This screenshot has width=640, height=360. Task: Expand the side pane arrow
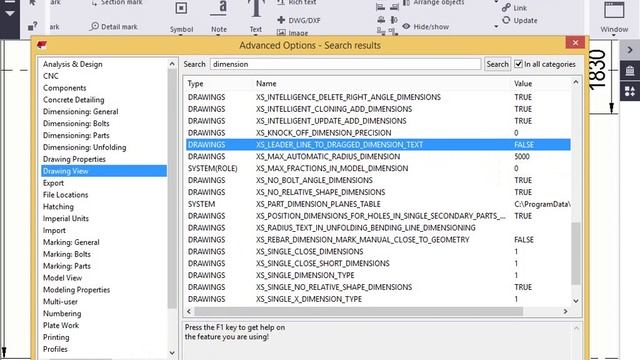pos(630,50)
